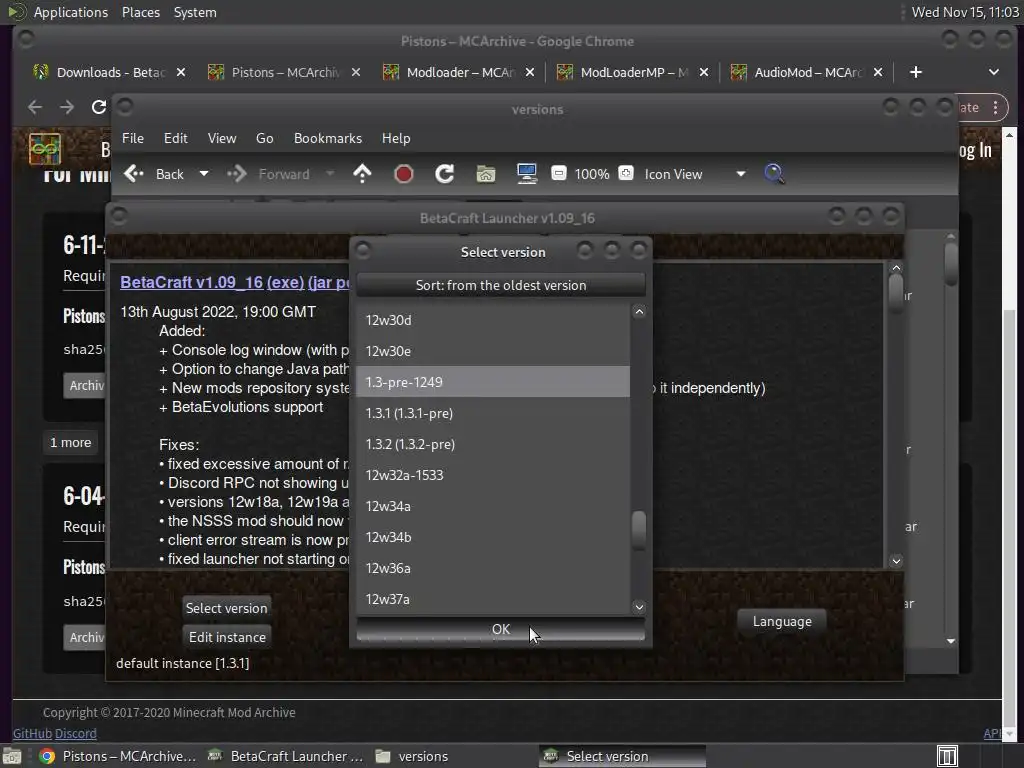Open Go menu in versions window

[x=264, y=138]
